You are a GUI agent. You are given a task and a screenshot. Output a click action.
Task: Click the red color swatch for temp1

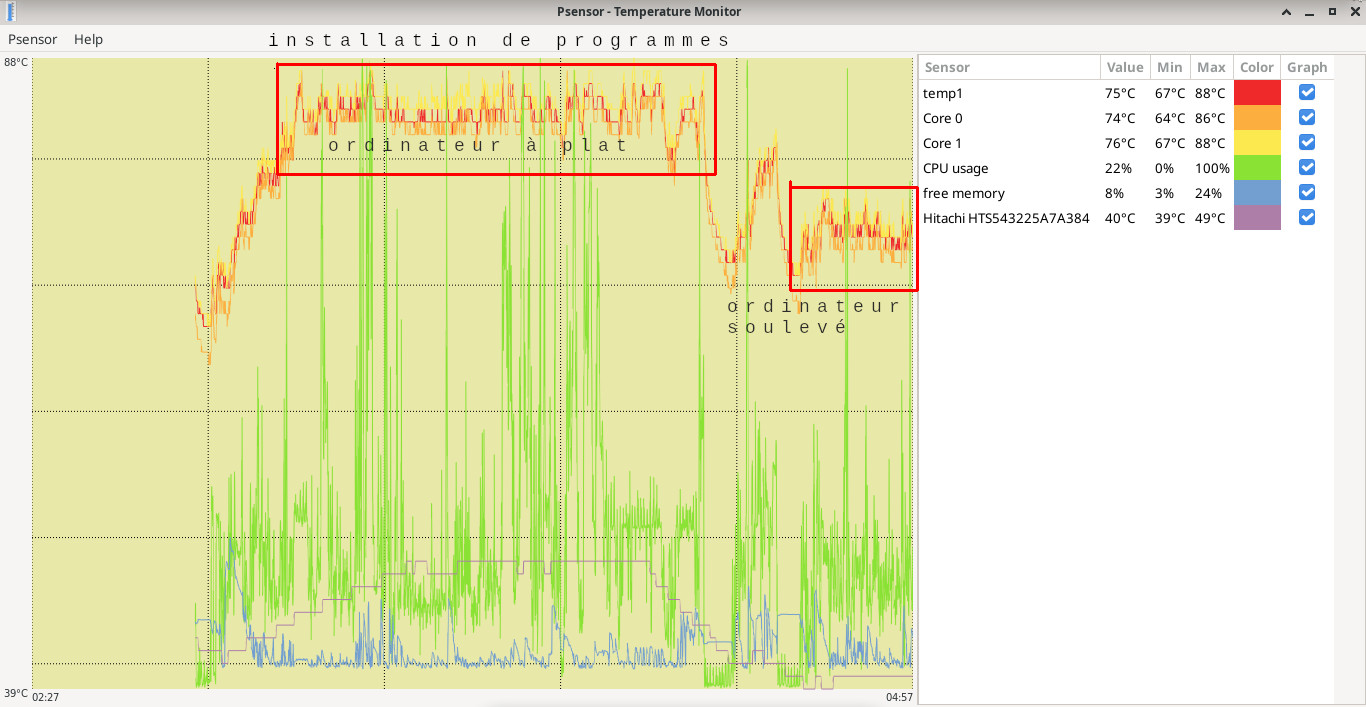1257,93
